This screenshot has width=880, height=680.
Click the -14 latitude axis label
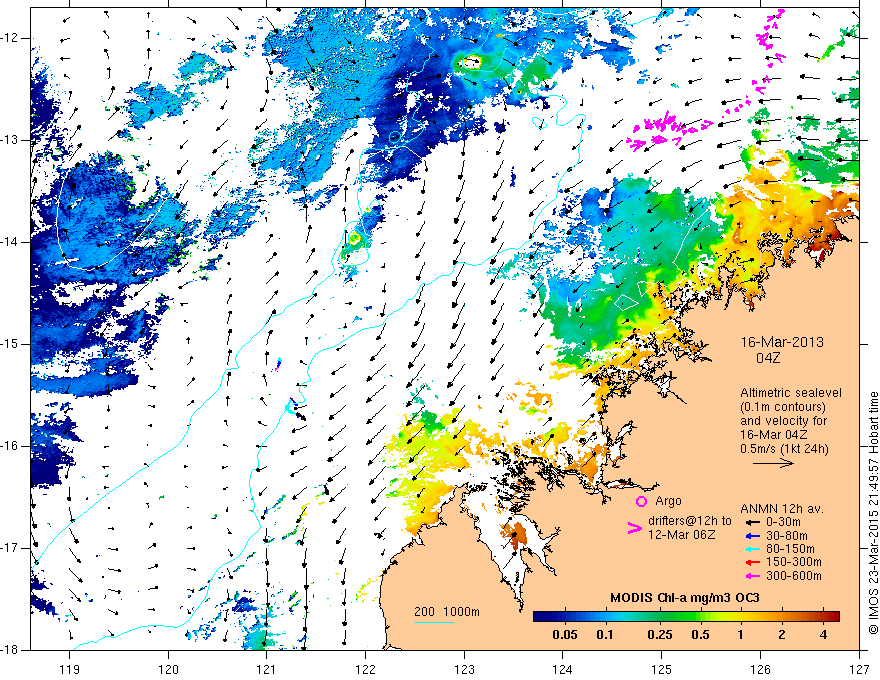11,242
